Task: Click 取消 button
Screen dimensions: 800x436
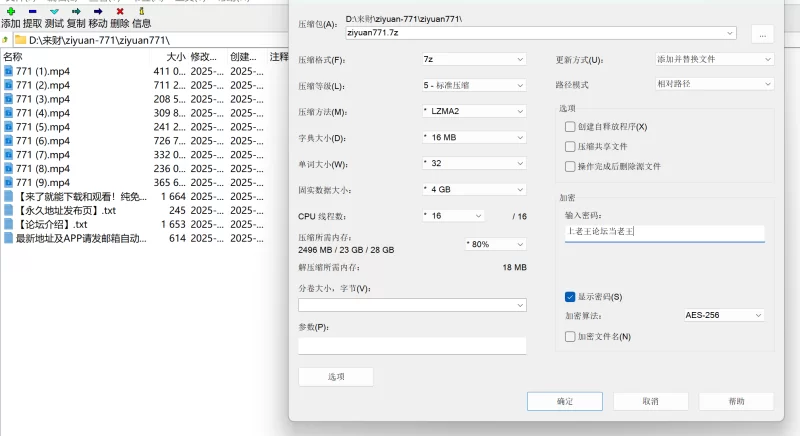Action: pyautogui.click(x=651, y=401)
